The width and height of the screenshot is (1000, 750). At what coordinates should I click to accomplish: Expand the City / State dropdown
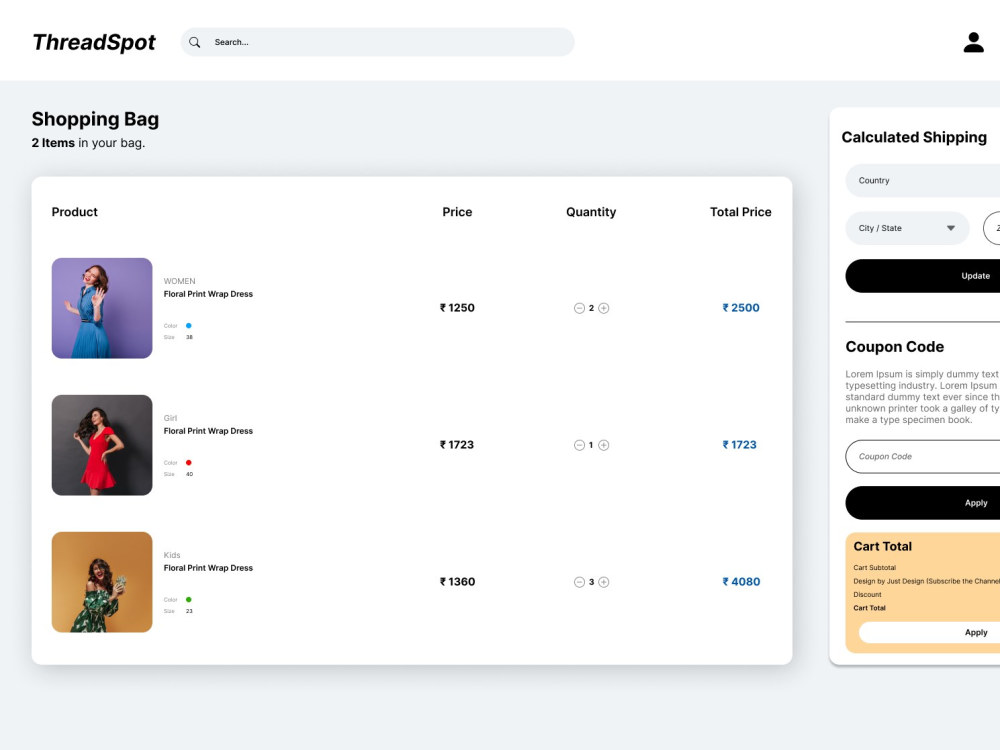point(907,228)
